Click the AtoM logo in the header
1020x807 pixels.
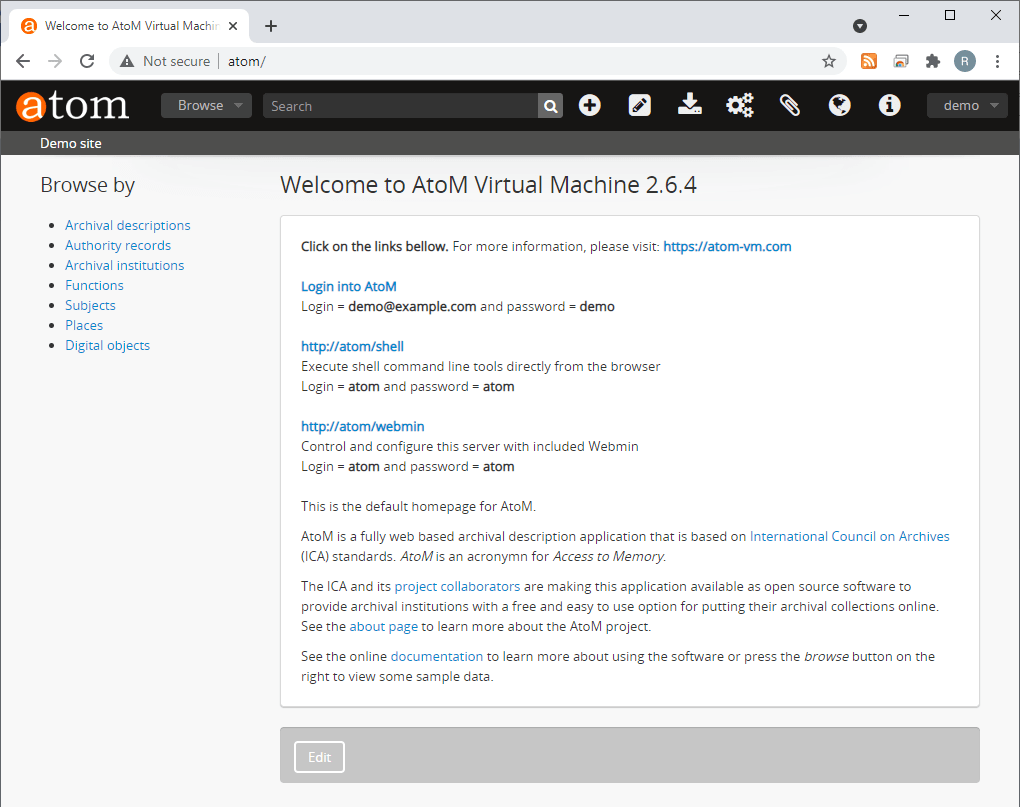[x=72, y=106]
